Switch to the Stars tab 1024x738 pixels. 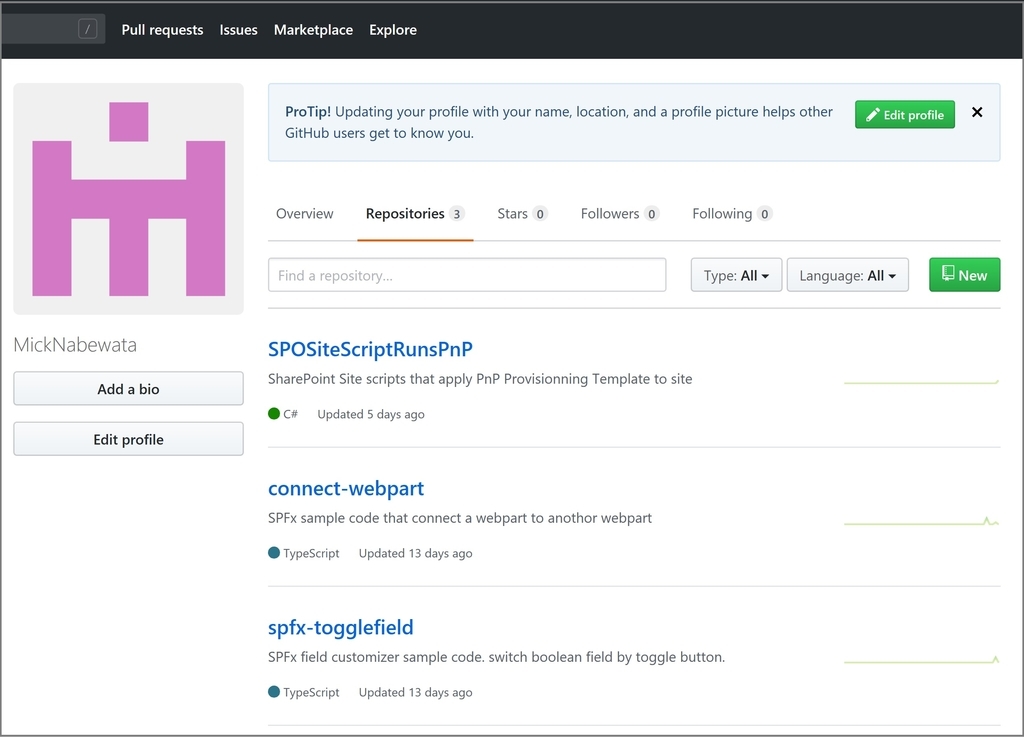coord(522,214)
